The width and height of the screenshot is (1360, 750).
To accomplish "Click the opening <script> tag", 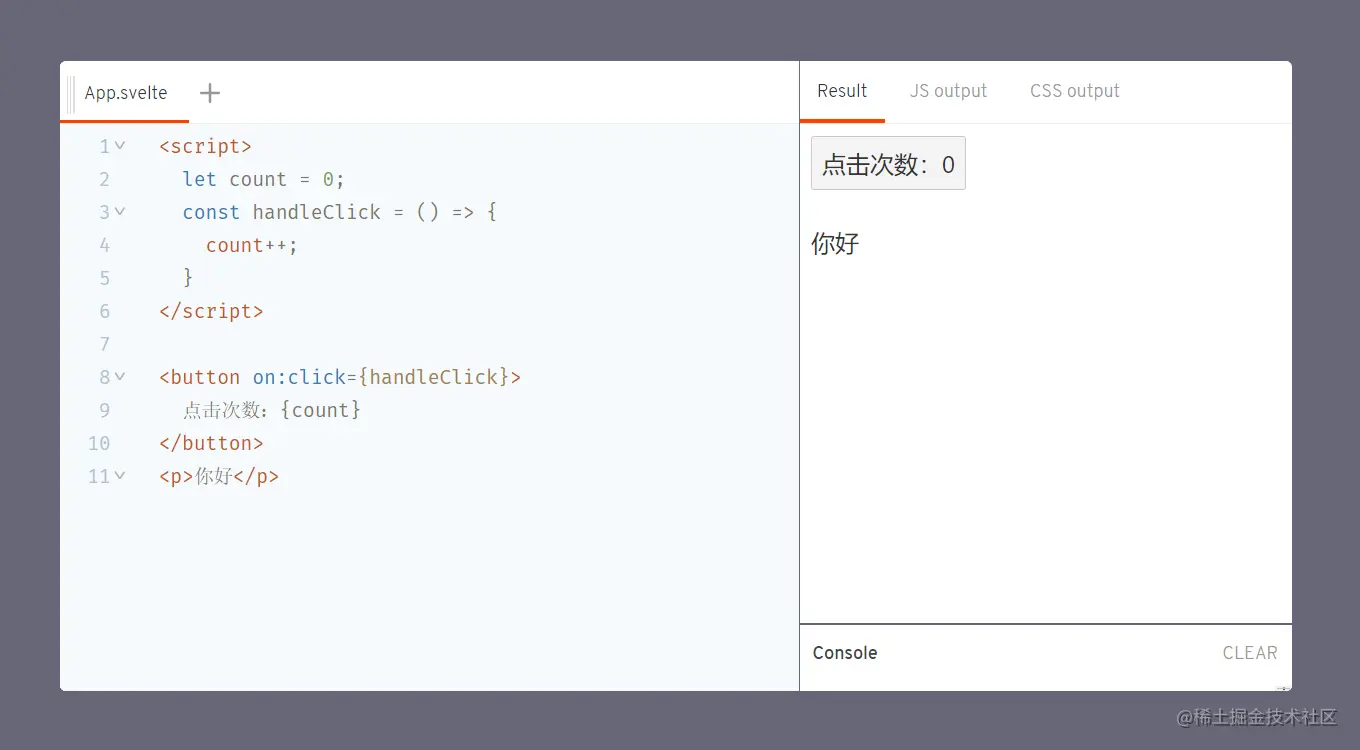I will click(x=205, y=146).
